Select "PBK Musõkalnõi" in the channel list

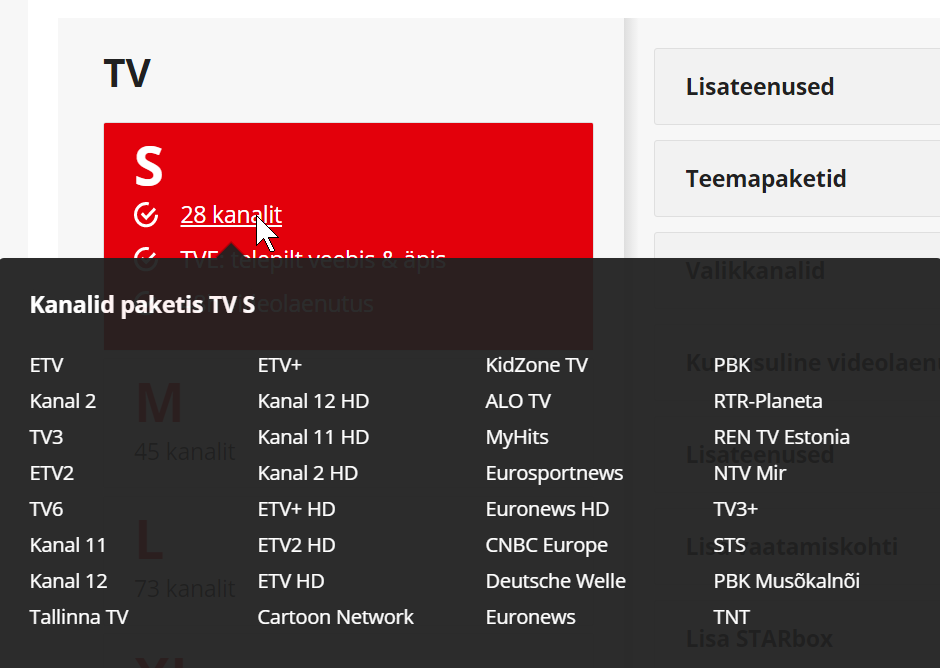pyautogui.click(x=787, y=581)
